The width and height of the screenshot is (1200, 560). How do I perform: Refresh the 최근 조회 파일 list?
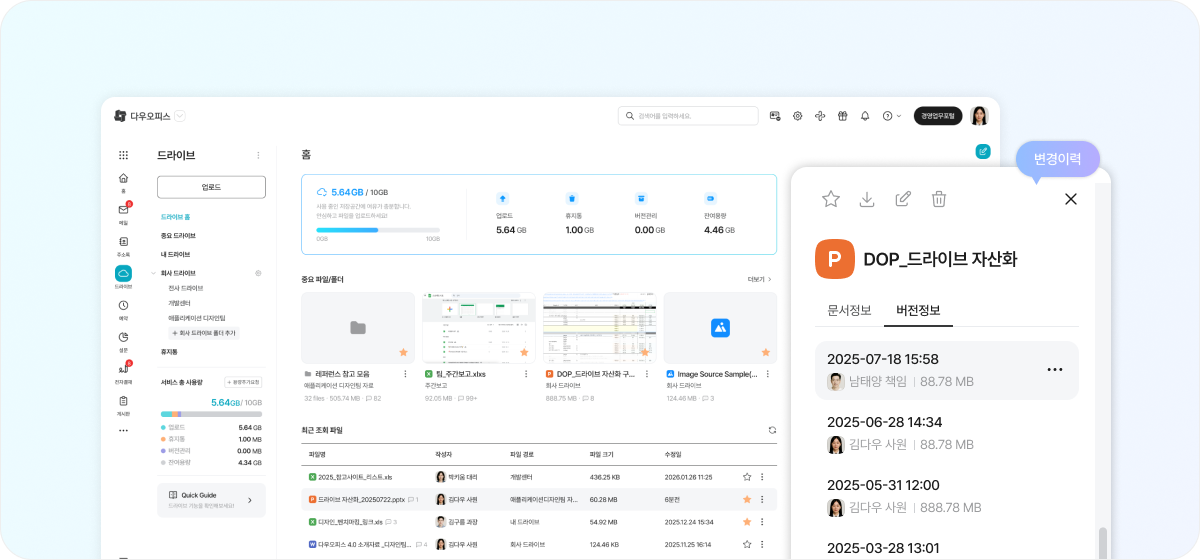tap(772, 430)
